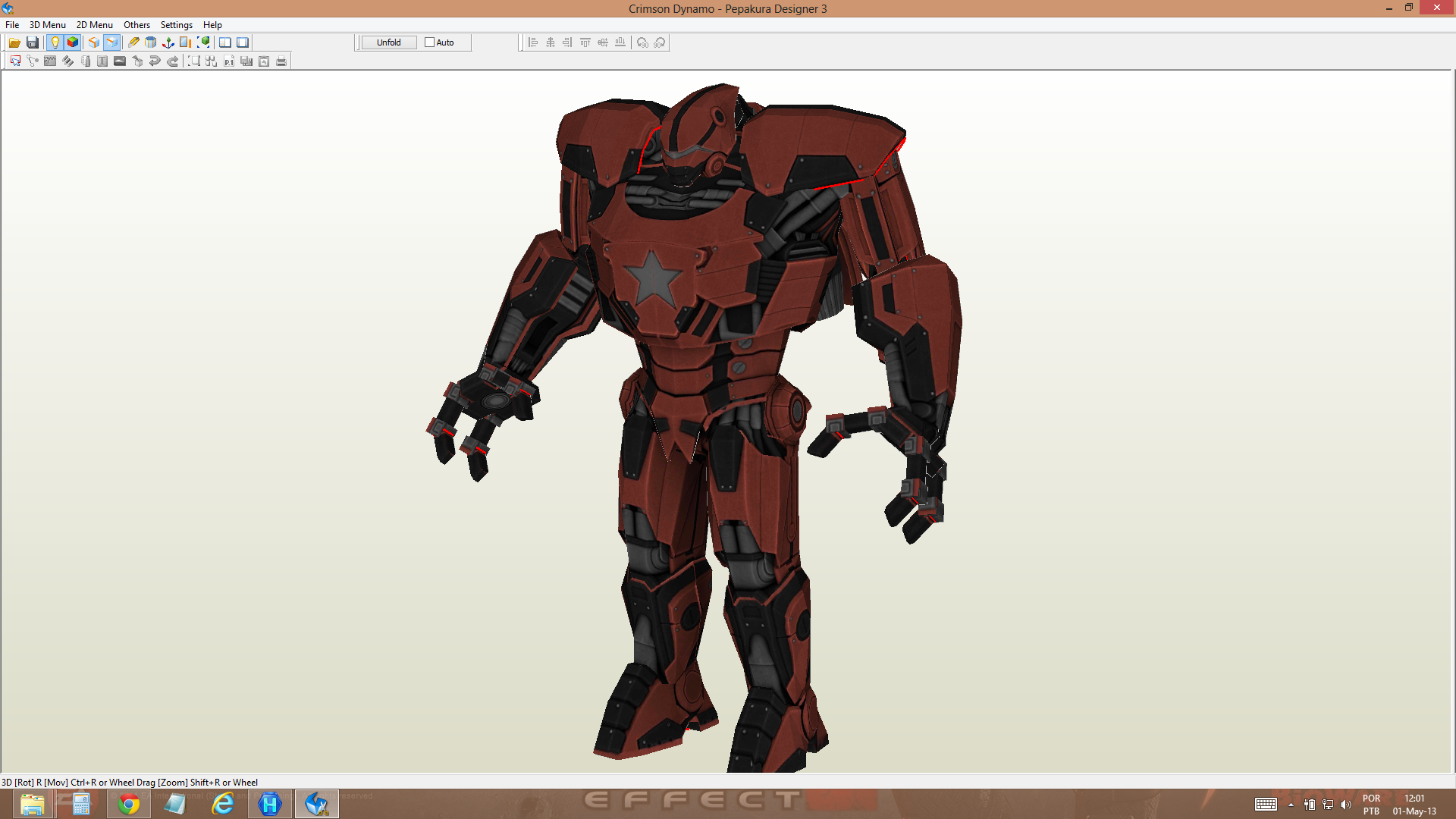Show hidden tray icons arrow

1291,805
